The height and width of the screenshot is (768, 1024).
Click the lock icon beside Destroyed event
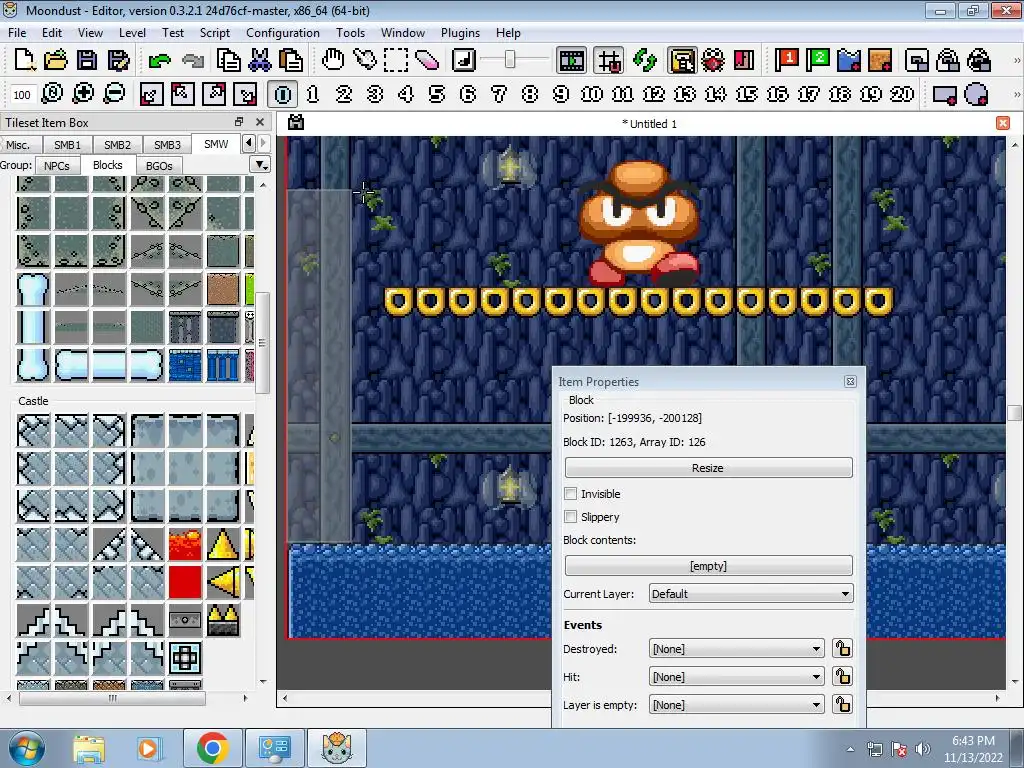click(x=842, y=648)
